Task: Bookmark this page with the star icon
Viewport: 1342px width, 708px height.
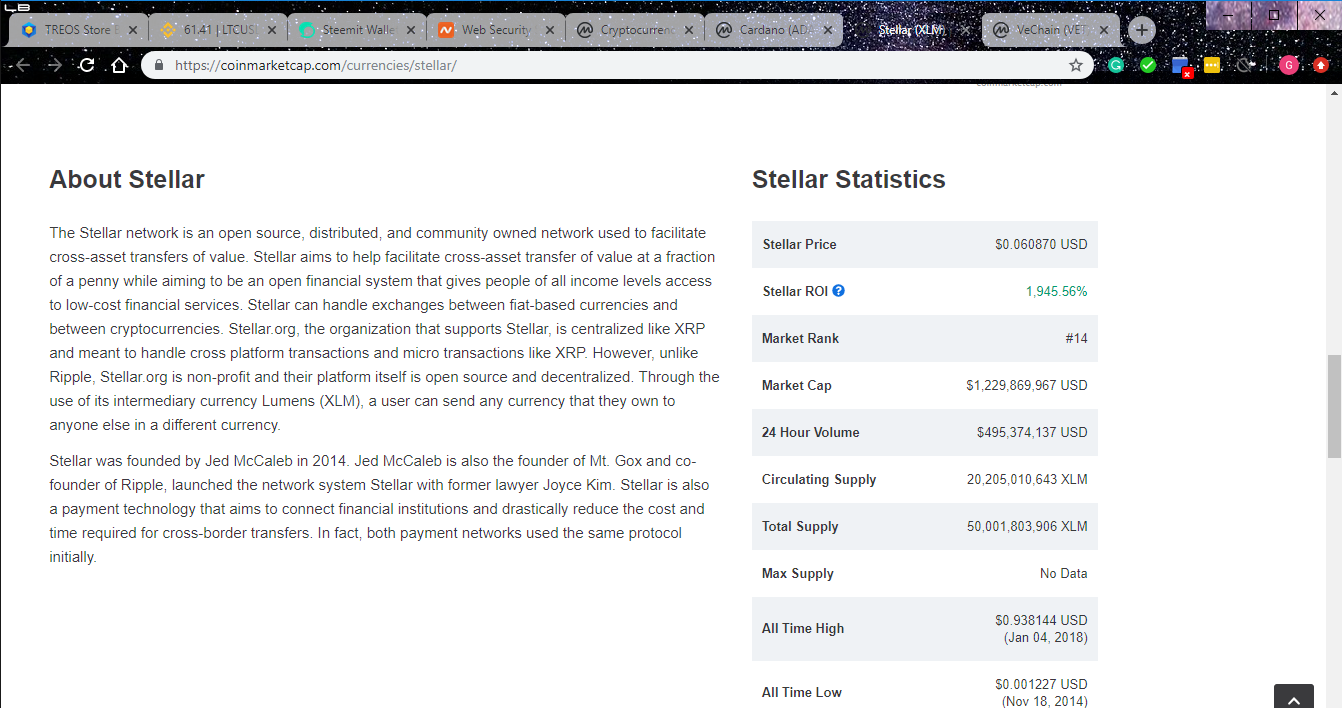Action: pyautogui.click(x=1076, y=65)
